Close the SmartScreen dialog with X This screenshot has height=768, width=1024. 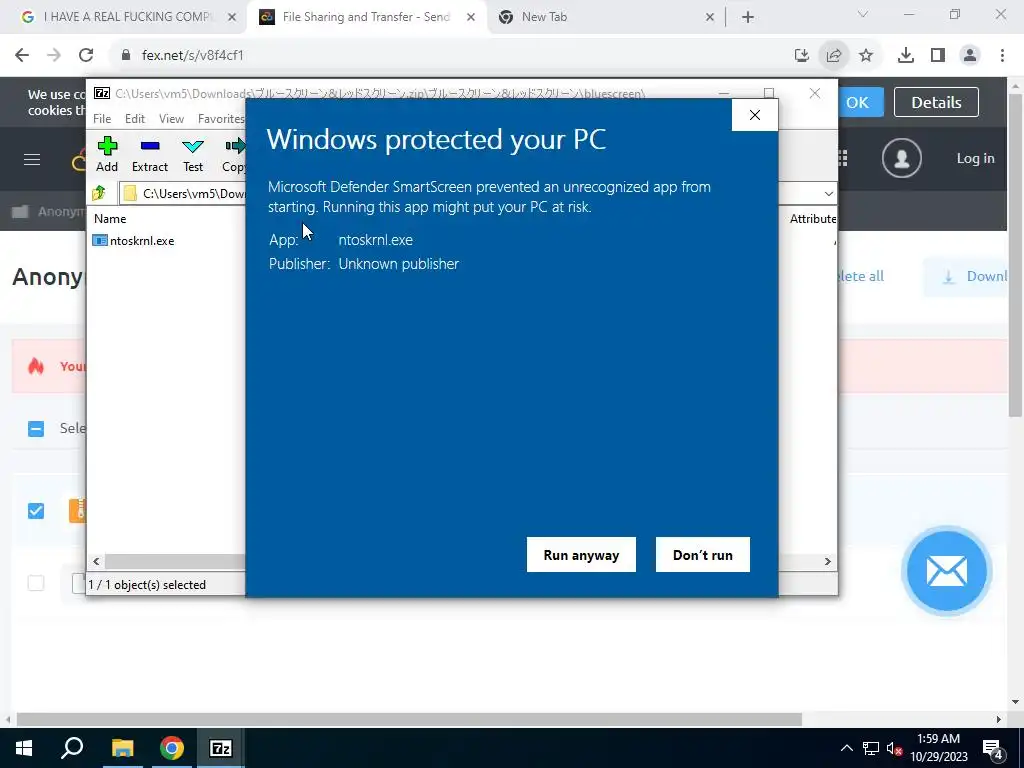pos(754,115)
